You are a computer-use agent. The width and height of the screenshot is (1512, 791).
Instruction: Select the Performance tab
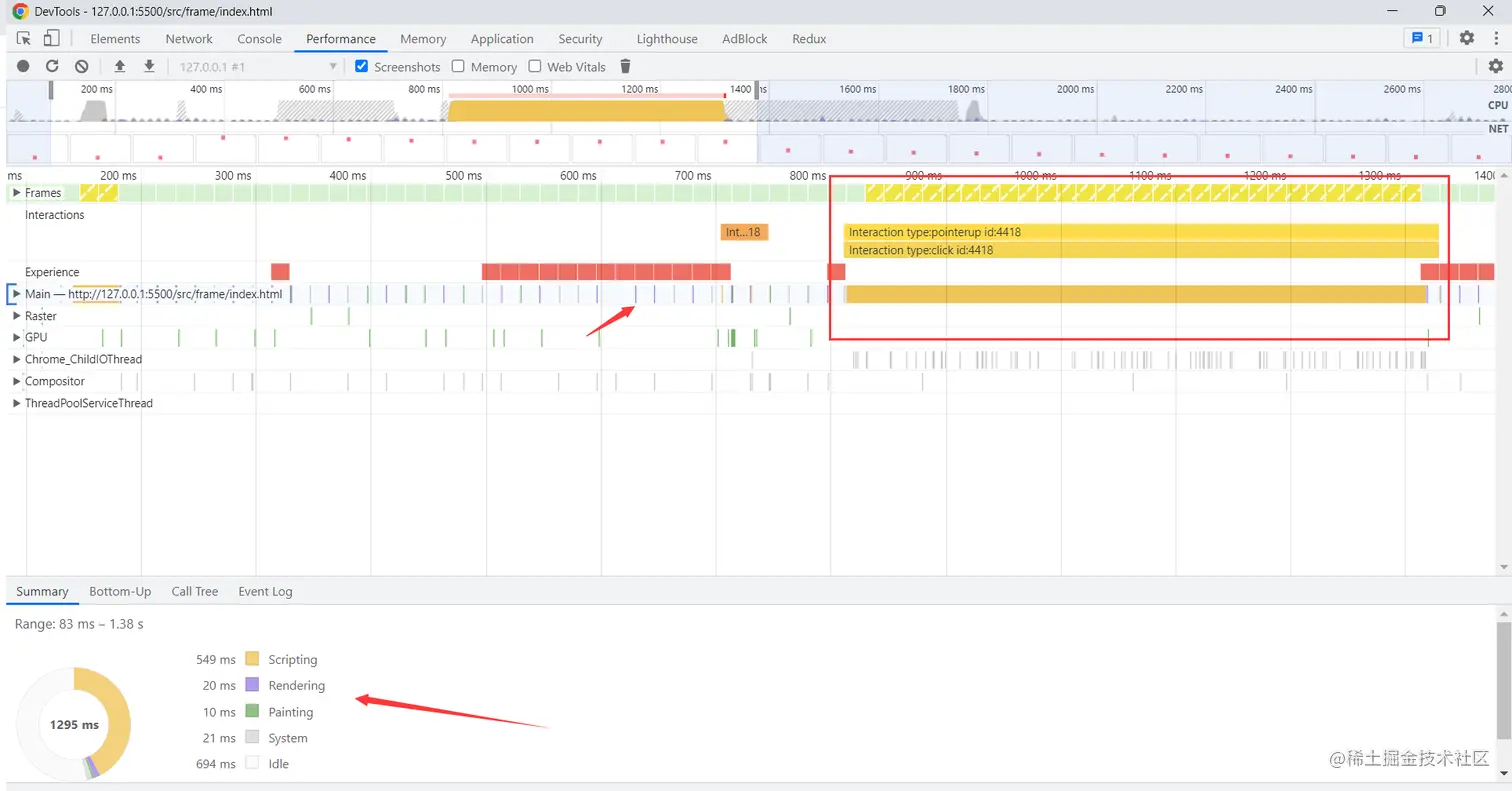(341, 39)
